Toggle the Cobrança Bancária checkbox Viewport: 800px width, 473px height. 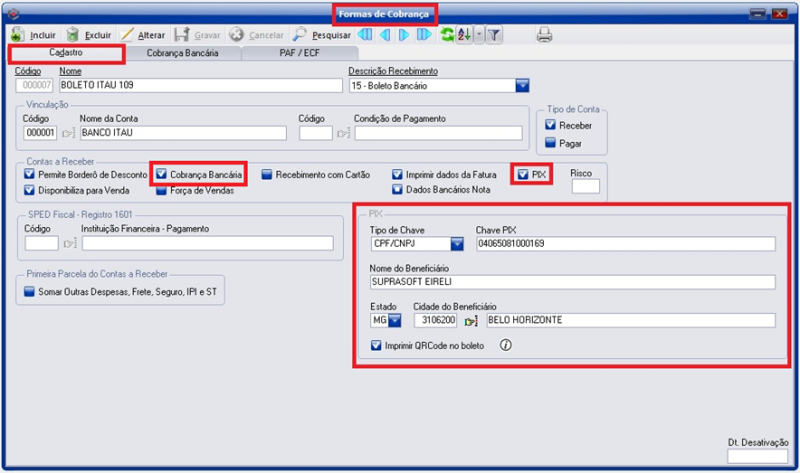pyautogui.click(x=161, y=174)
